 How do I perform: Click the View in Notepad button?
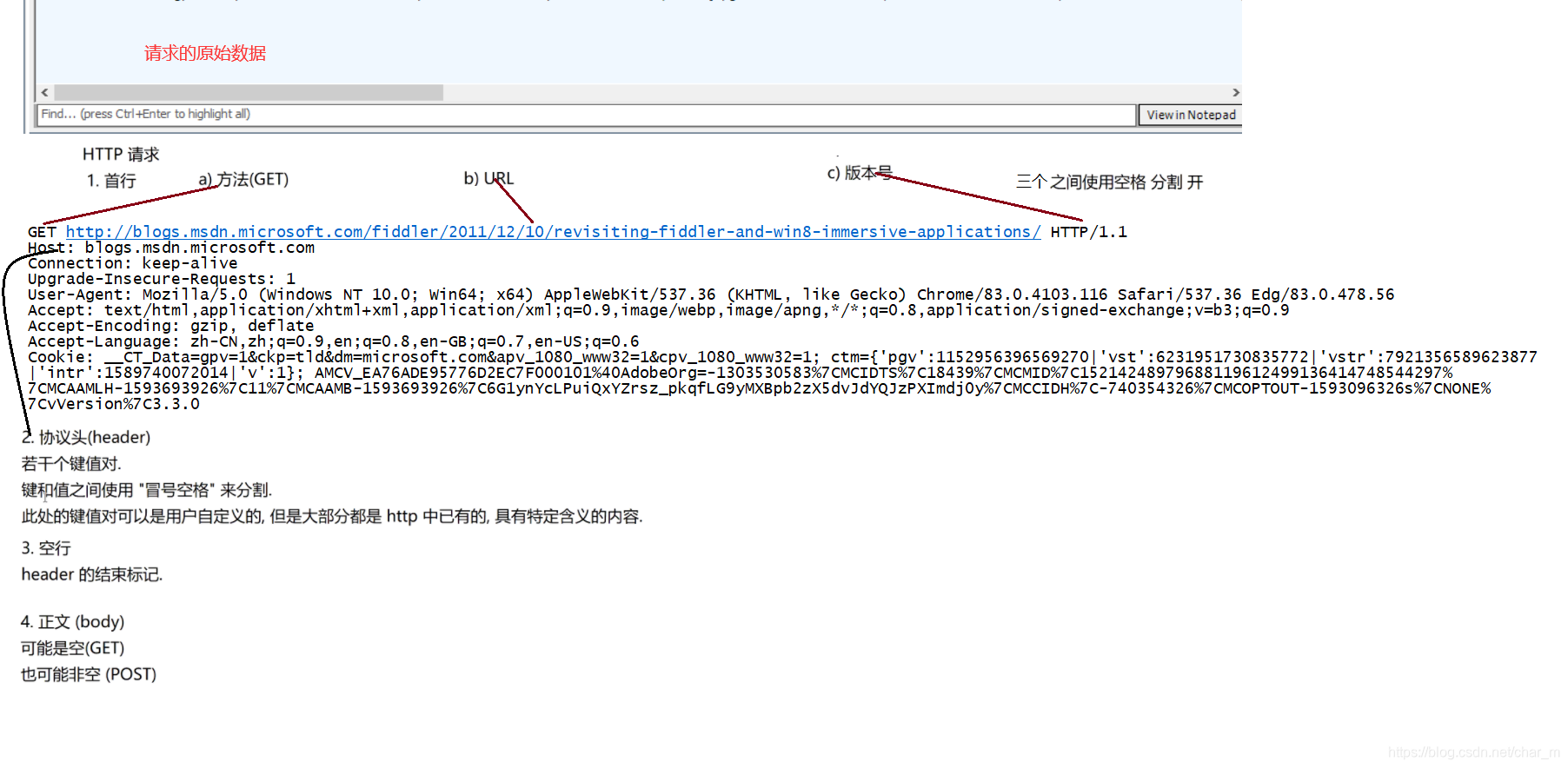point(1190,115)
